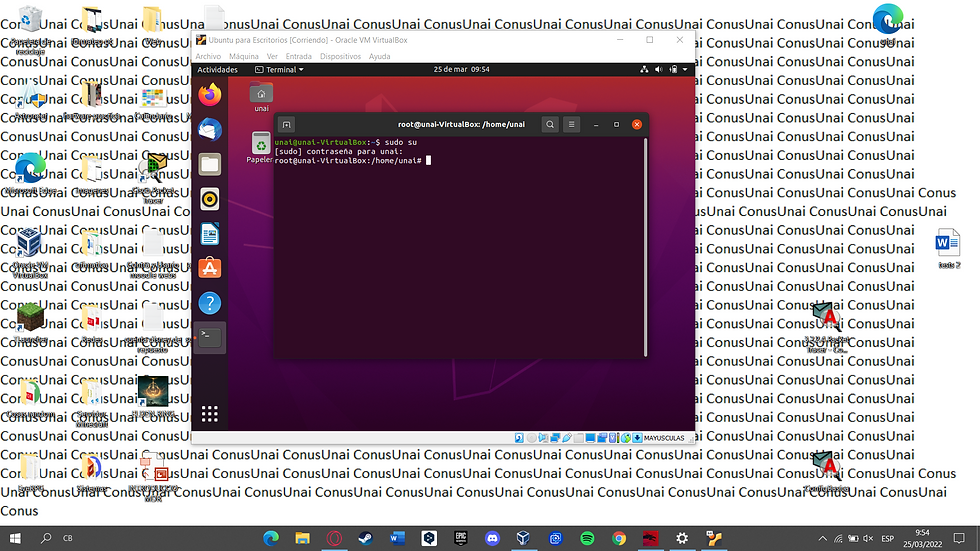Expand Ubuntu system menu arrow
Image resolution: width=980 pixels, height=551 pixels.
click(x=685, y=69)
